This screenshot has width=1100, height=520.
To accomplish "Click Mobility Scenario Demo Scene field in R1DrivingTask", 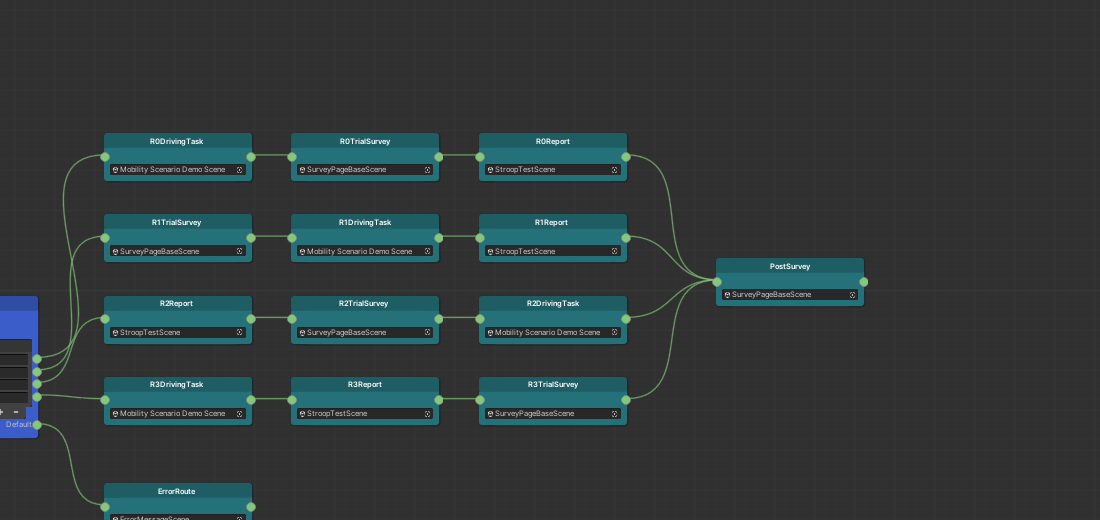I will click(x=365, y=251).
